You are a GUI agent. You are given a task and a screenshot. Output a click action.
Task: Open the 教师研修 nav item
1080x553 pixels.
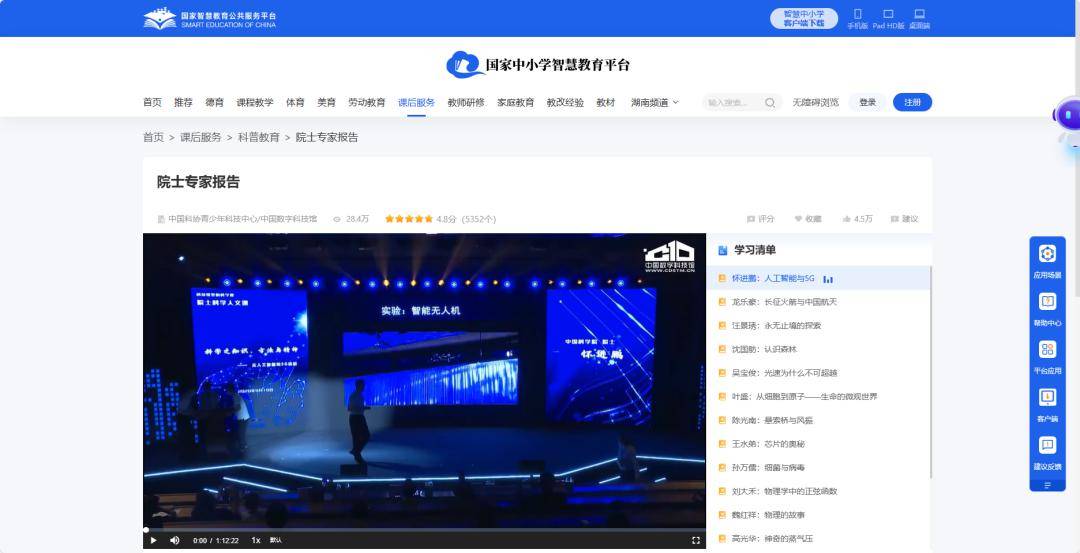pyautogui.click(x=466, y=103)
